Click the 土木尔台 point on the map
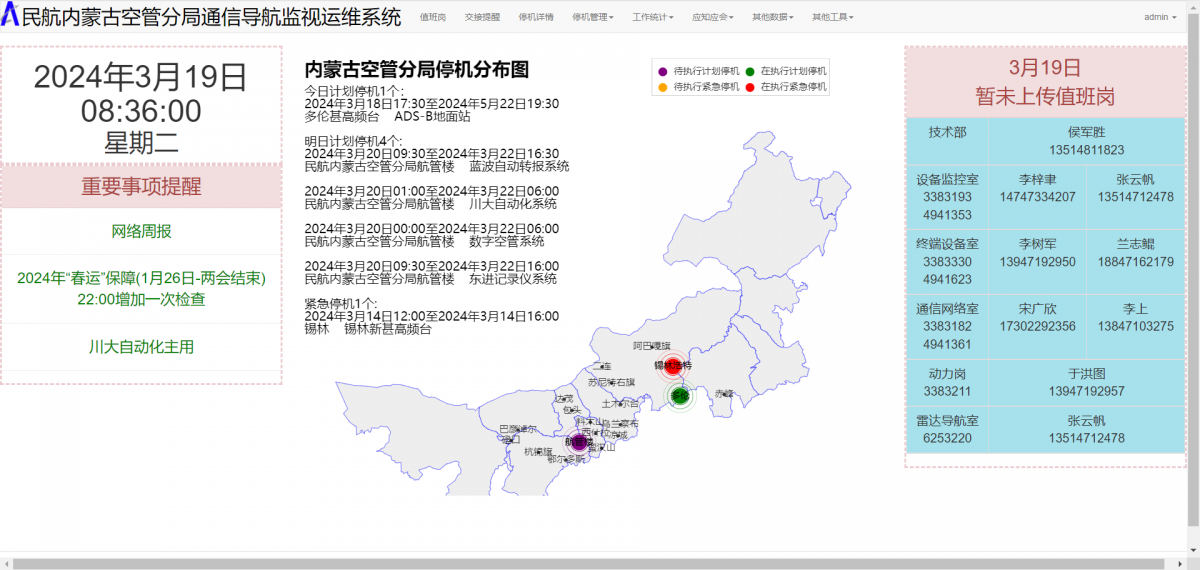This screenshot has width=1200, height=570. coord(620,404)
